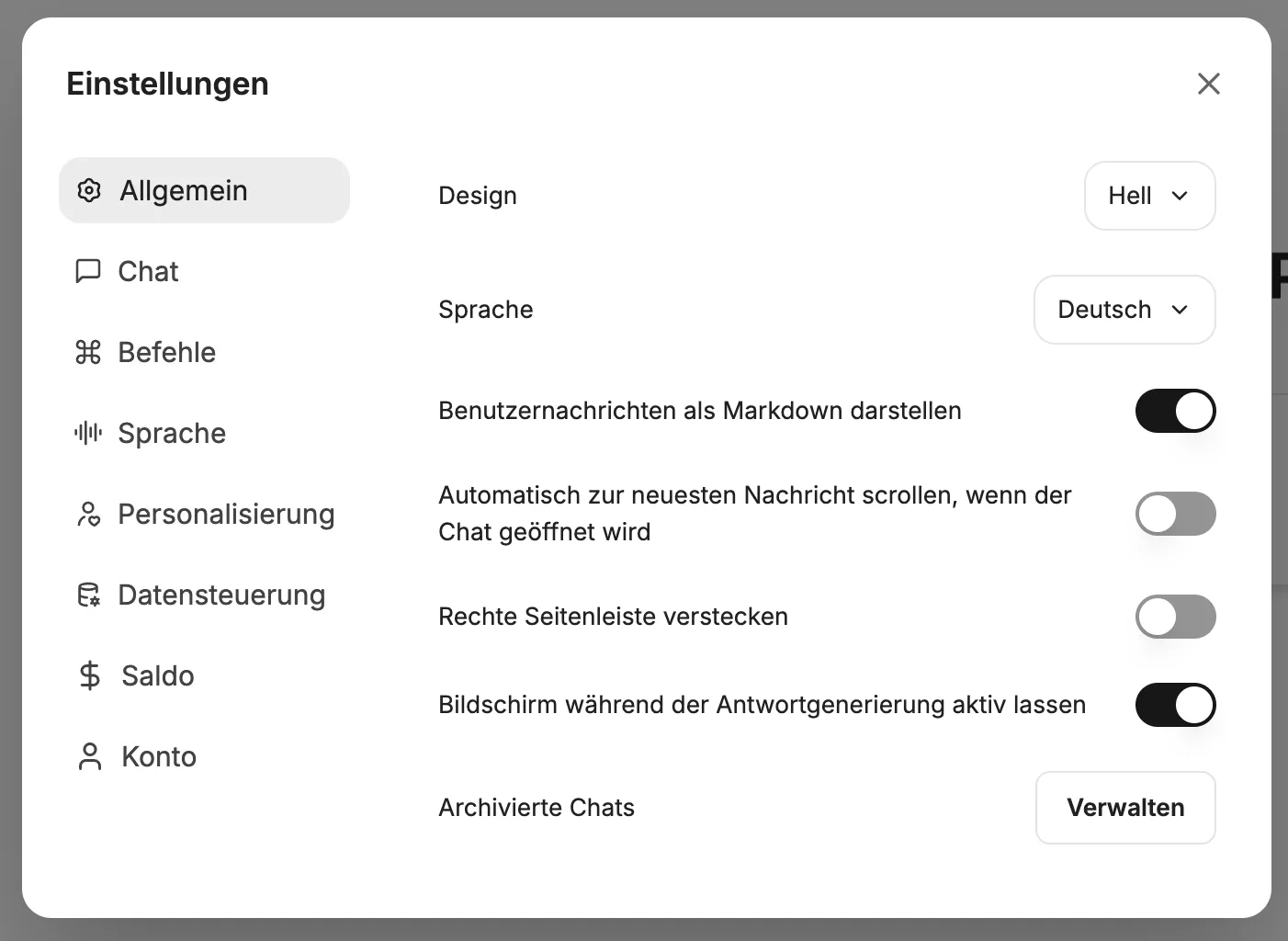This screenshot has width=1288, height=941.
Task: Click the speech bubble Chat icon
Action: [88, 271]
